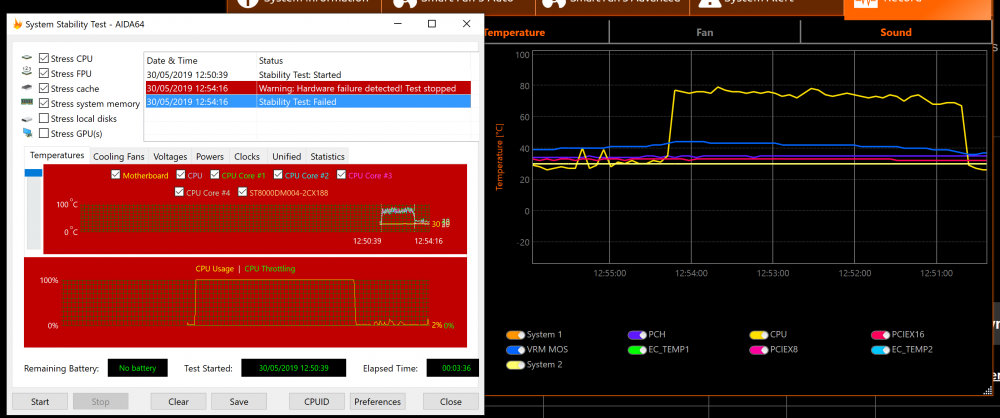
Task: Open CPUID panel
Action: coord(317,401)
